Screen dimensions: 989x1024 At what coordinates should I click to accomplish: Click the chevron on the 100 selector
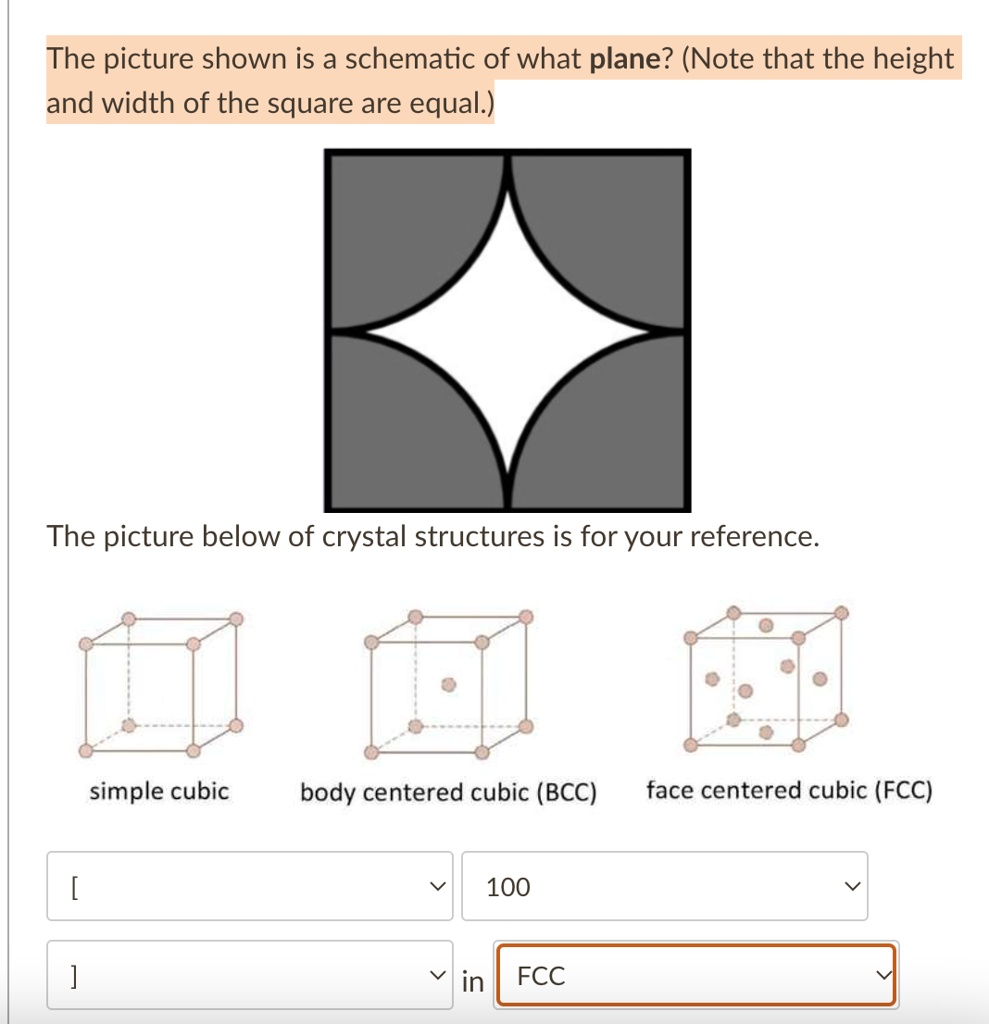(850, 885)
